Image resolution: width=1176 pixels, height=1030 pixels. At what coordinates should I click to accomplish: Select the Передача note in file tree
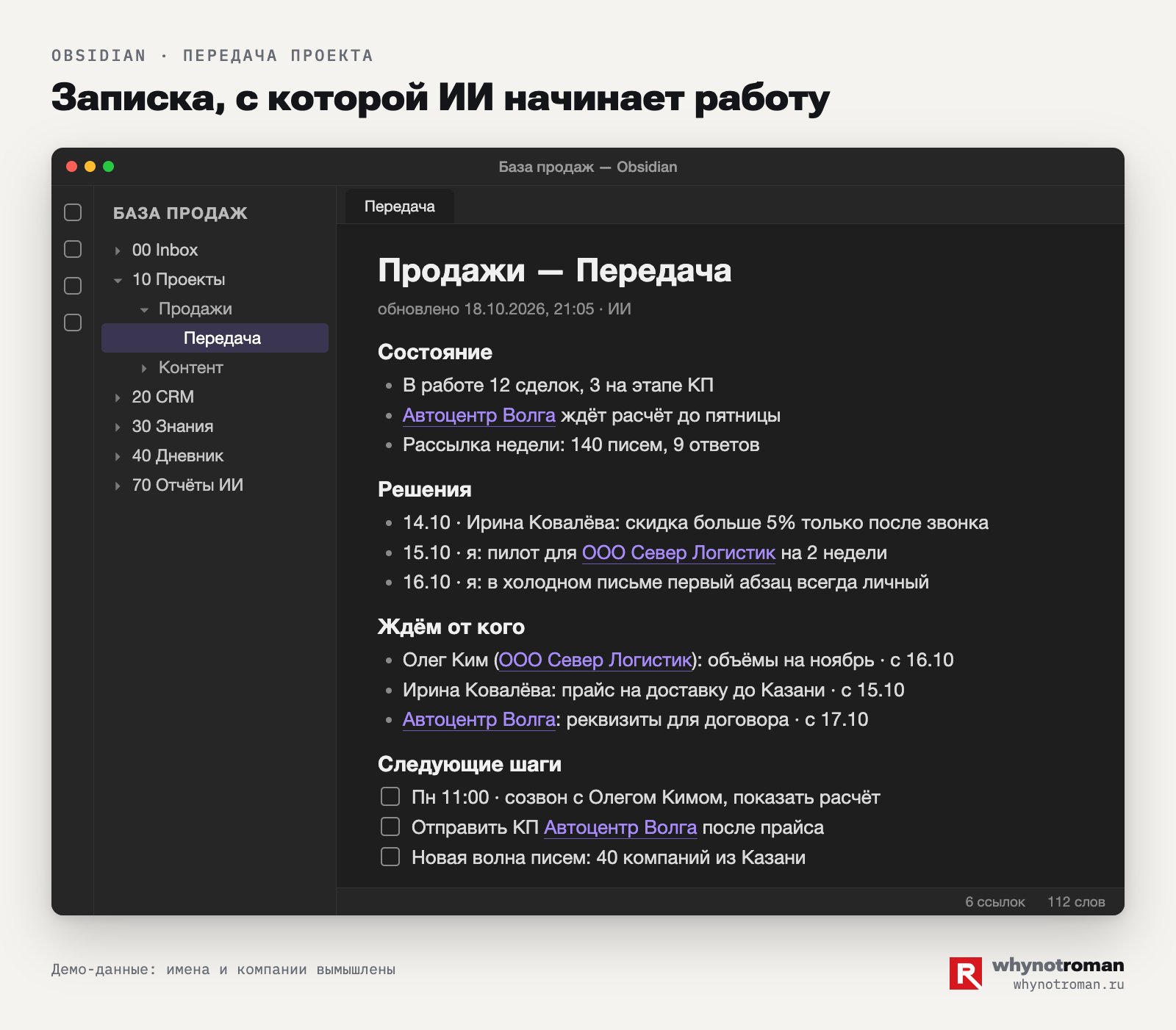pos(215,338)
